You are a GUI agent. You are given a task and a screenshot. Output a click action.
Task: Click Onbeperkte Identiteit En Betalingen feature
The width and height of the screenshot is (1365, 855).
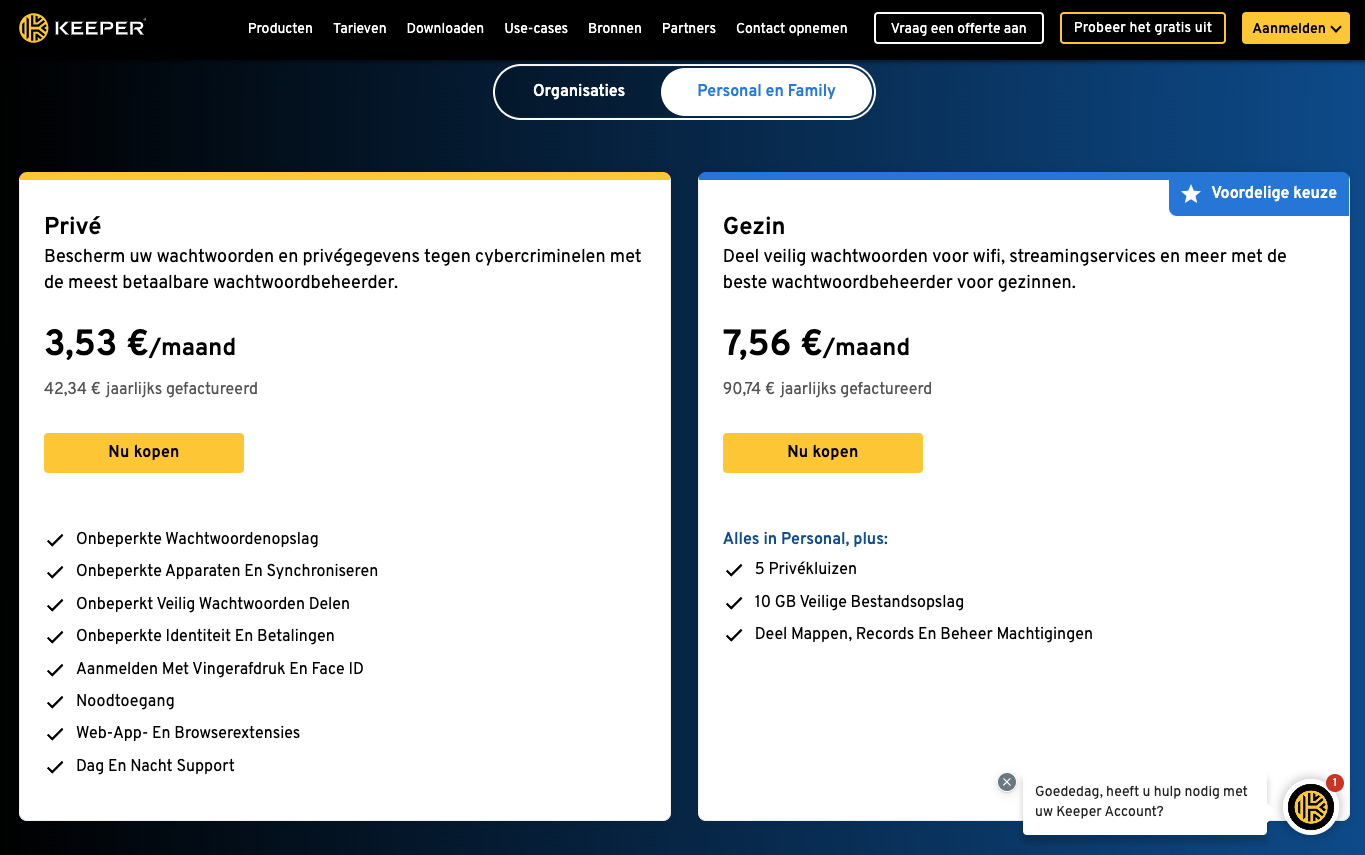(205, 636)
